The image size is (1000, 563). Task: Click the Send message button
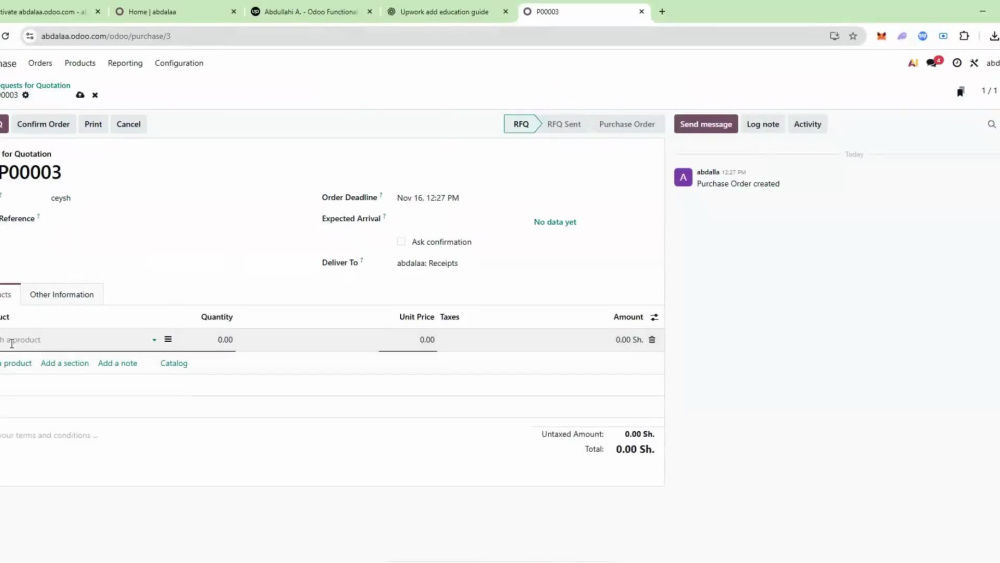706,124
